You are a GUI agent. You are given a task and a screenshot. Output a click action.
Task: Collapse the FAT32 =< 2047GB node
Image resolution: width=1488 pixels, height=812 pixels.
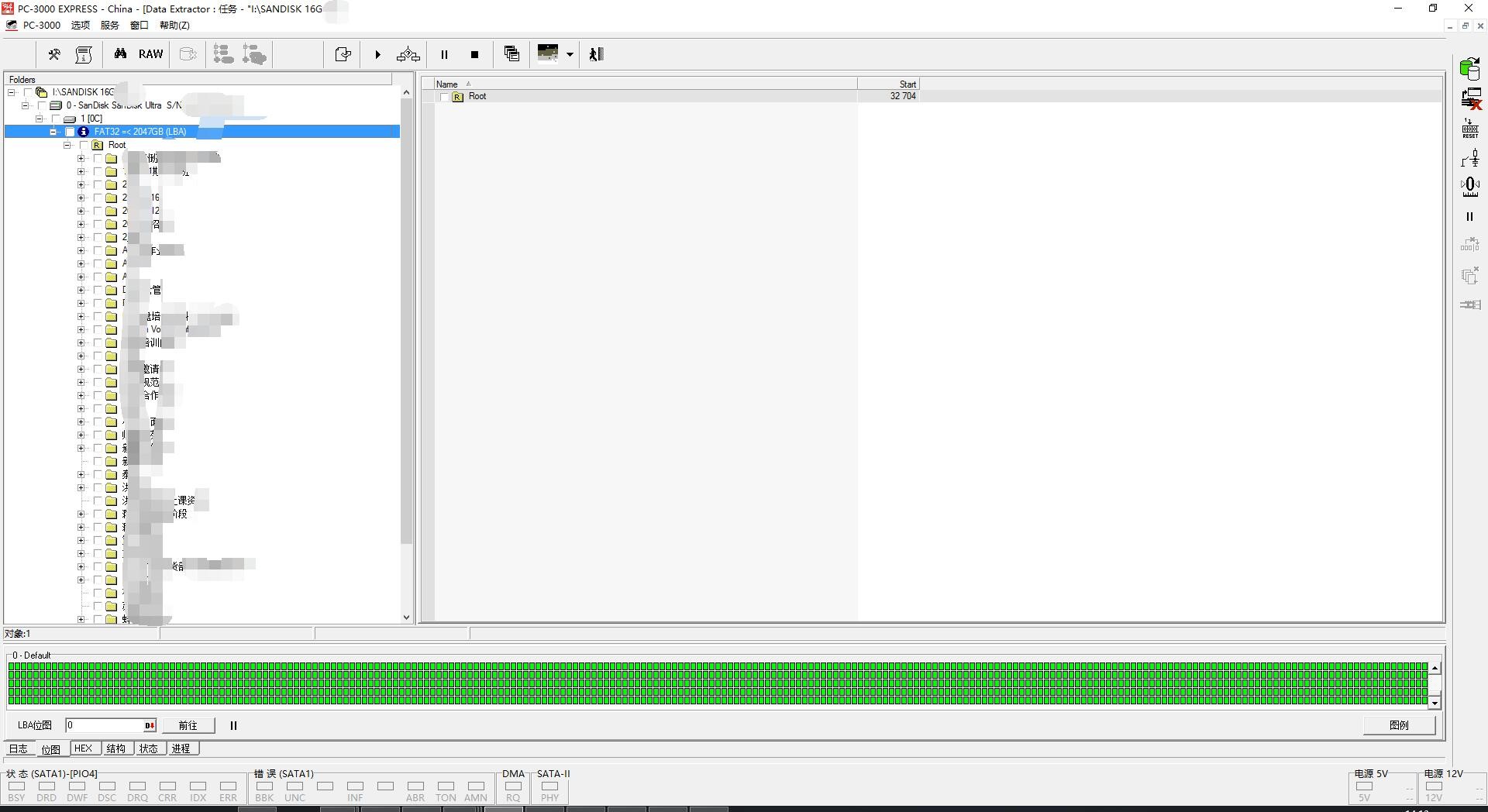pyautogui.click(x=53, y=132)
